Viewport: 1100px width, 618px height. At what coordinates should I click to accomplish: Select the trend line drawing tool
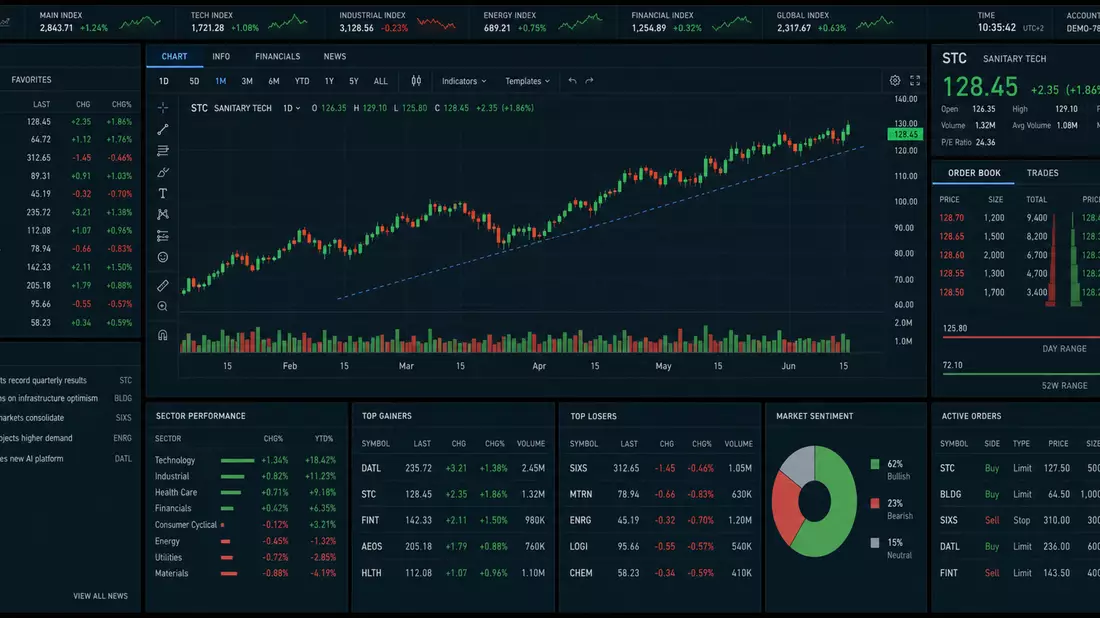click(163, 129)
